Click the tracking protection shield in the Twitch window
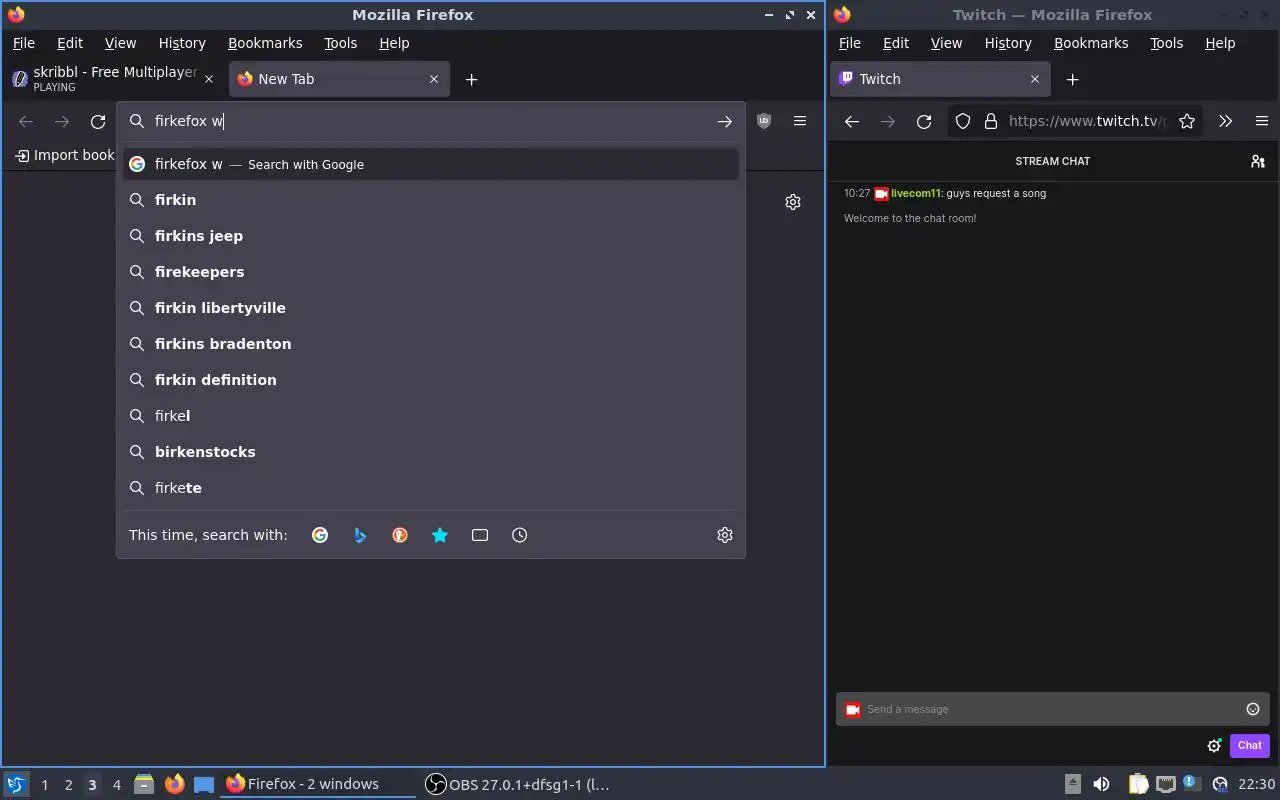This screenshot has width=1280, height=800. (963, 121)
